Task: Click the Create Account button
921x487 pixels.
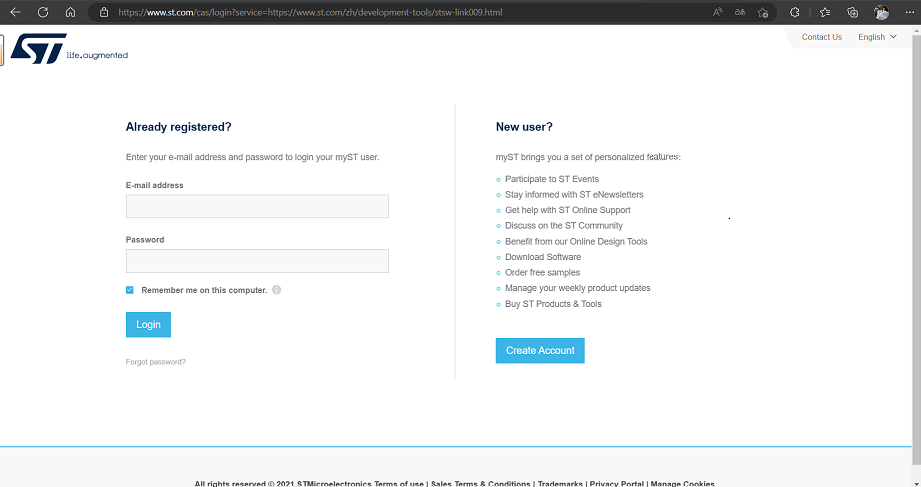Action: (x=540, y=350)
